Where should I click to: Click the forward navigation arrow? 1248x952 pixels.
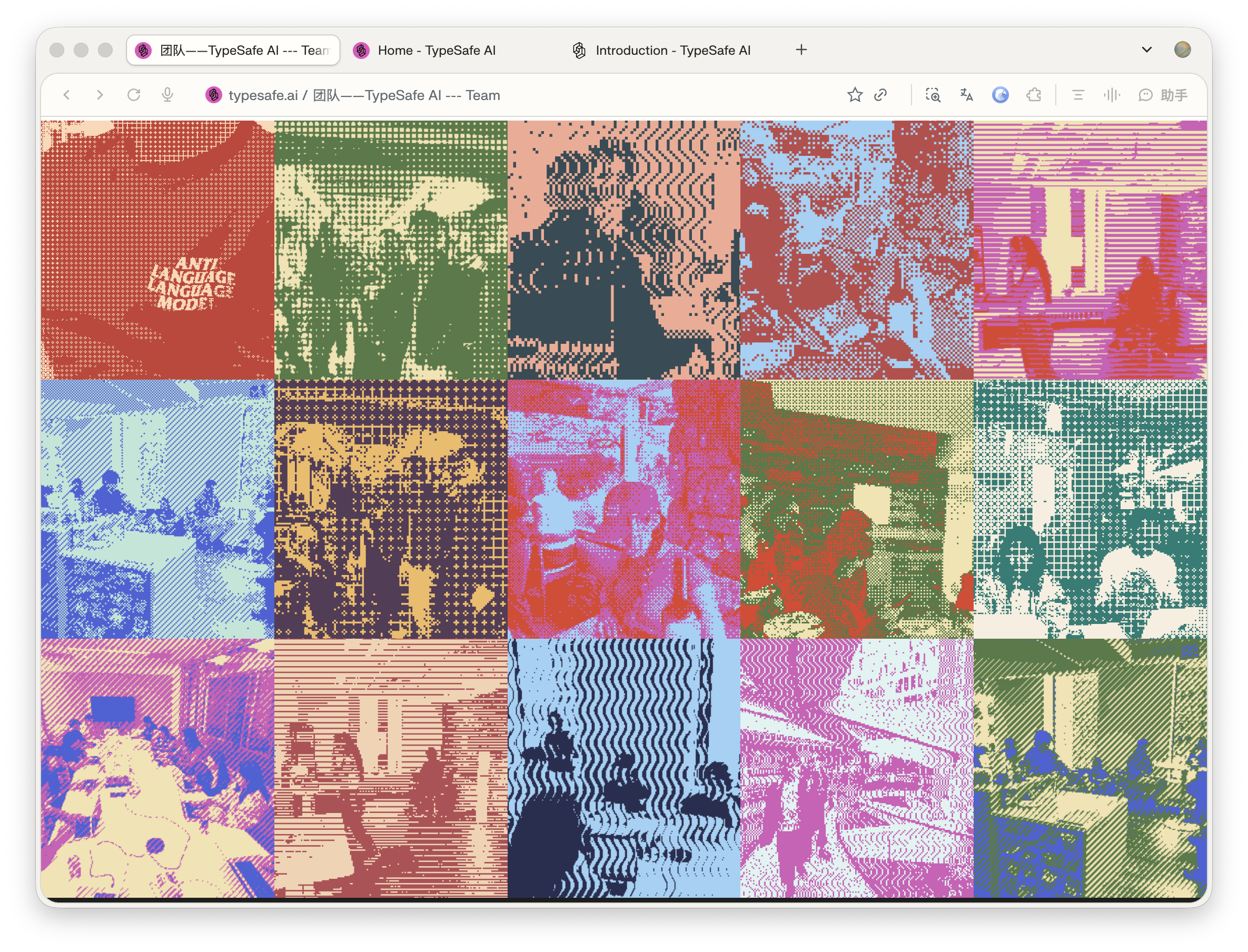[100, 95]
